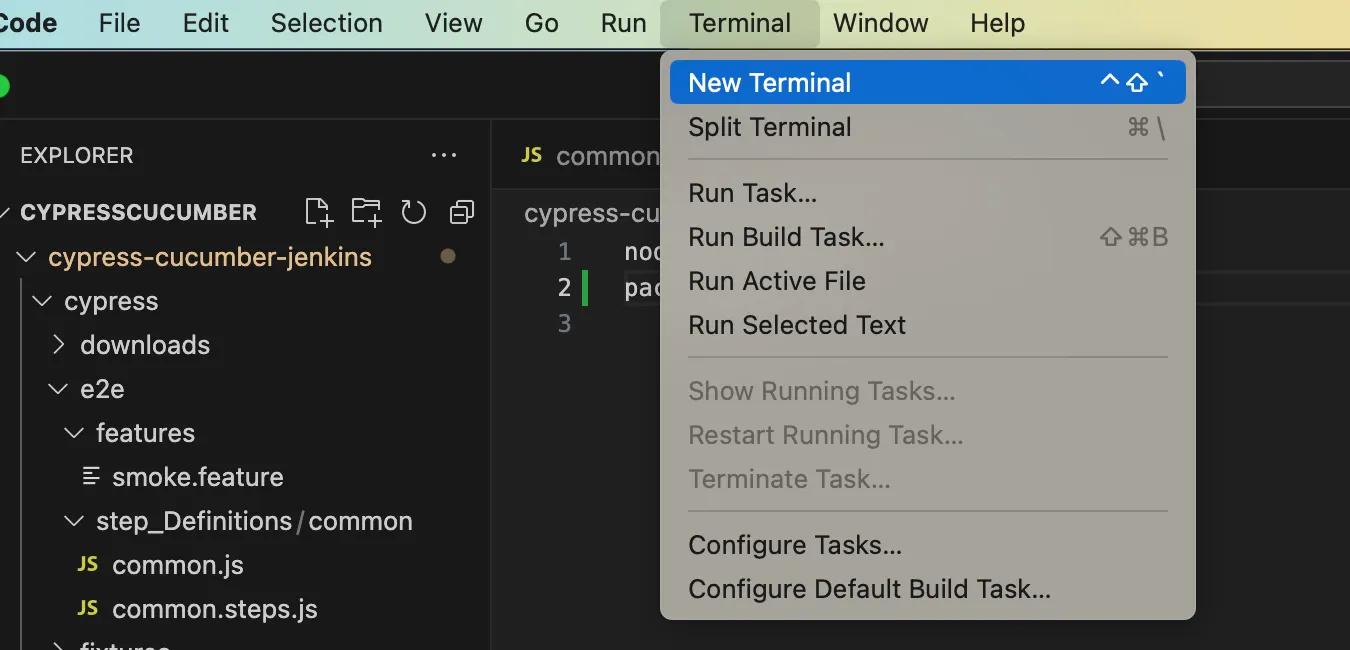Open Explorer's more actions ellipsis

[443, 156]
